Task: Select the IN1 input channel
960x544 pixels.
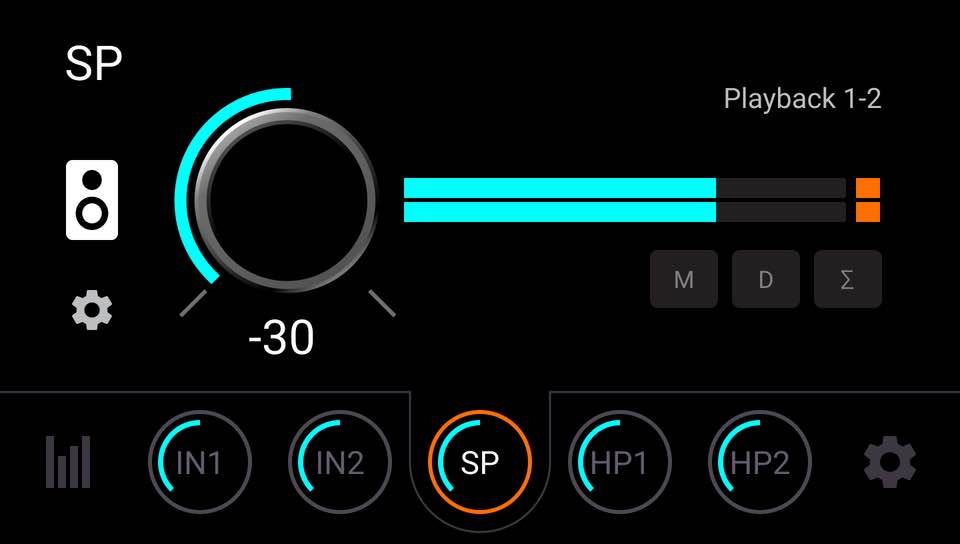Action: pos(200,462)
